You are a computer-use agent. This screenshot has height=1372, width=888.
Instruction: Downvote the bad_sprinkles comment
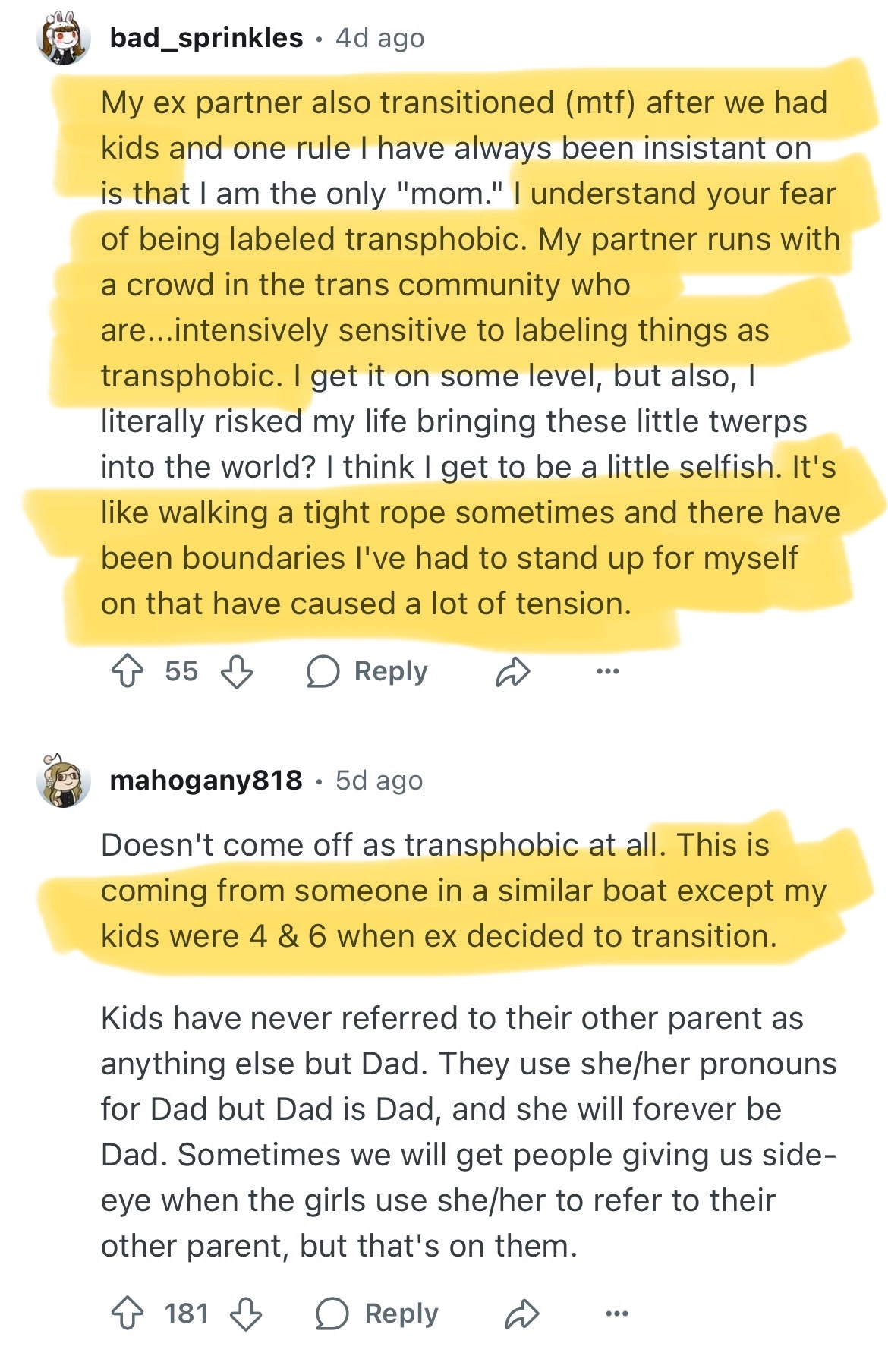click(x=236, y=672)
